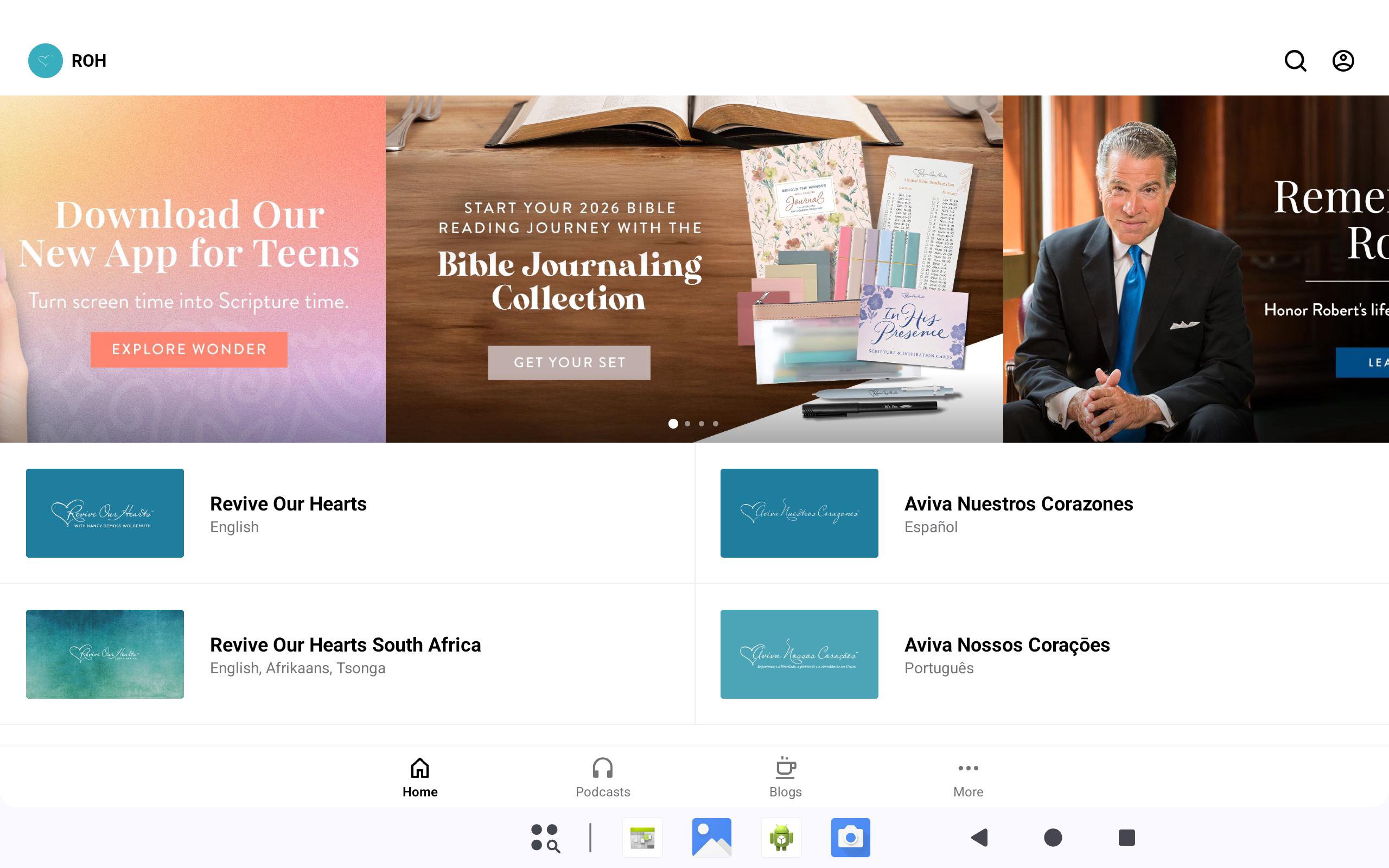Viewport: 1389px width, 868px height.
Task: Jump to the fourth carousel dot
Action: click(715, 424)
